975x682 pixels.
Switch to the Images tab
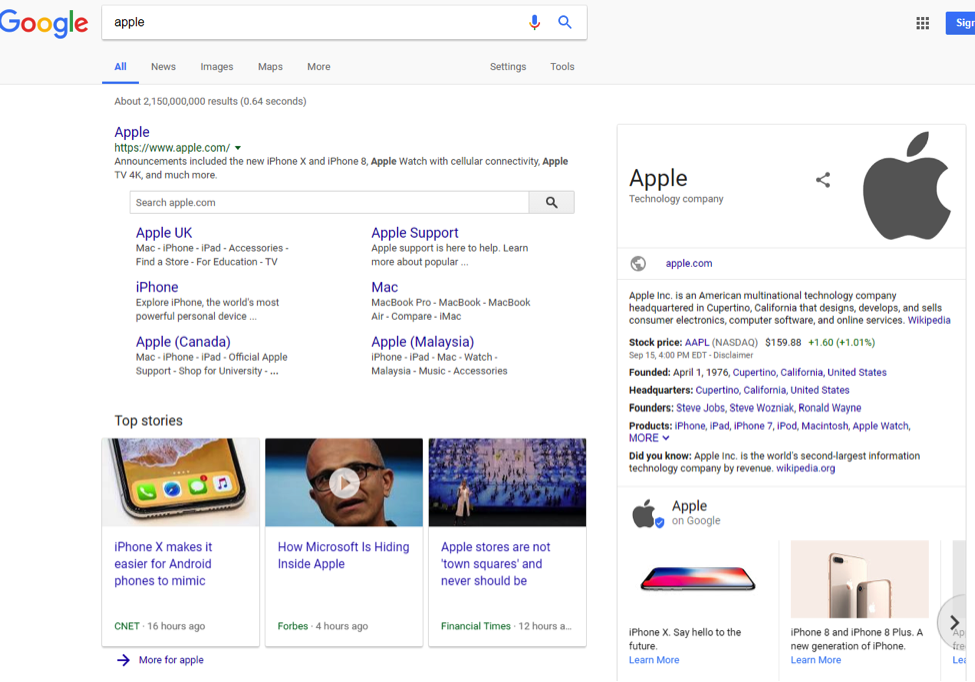(x=216, y=67)
